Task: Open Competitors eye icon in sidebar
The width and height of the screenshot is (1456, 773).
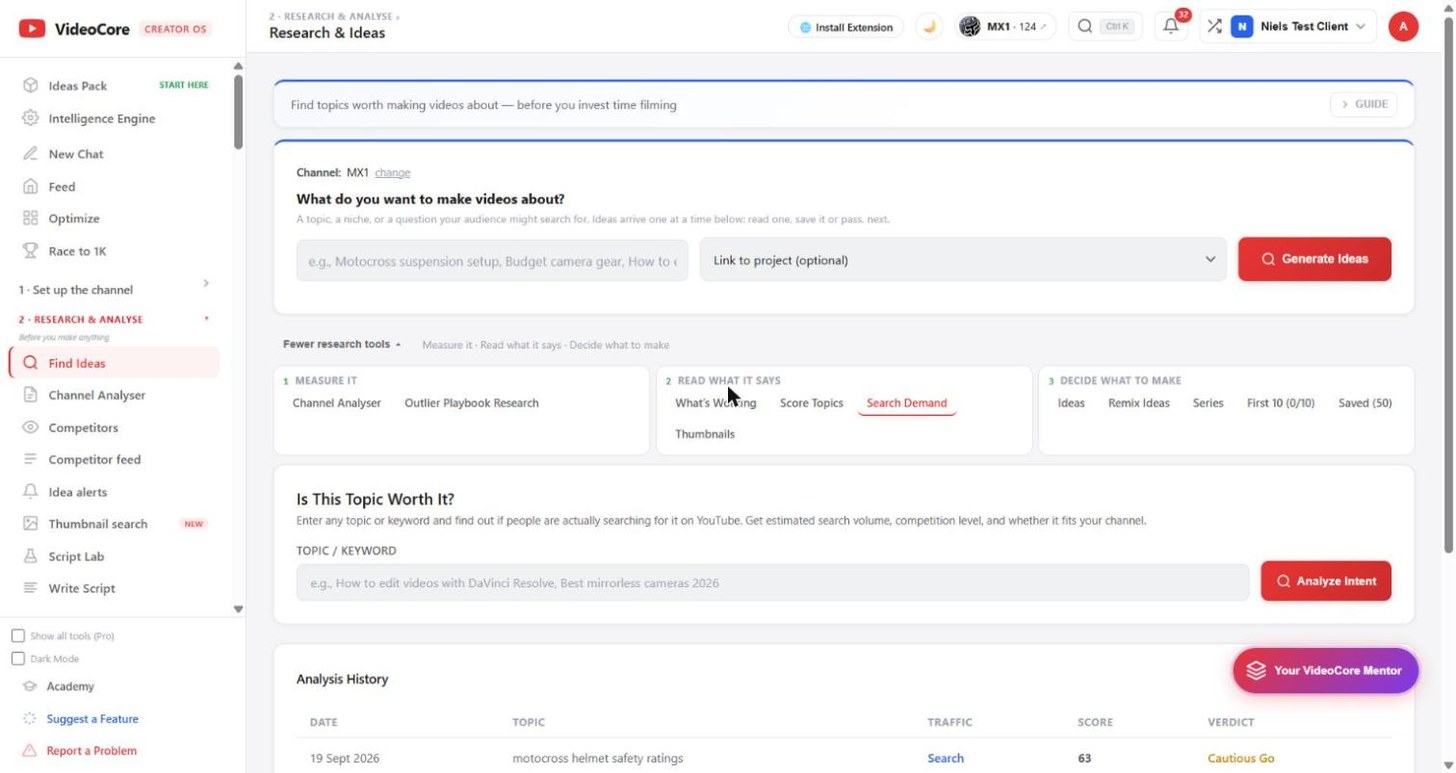Action: [x=30, y=427]
